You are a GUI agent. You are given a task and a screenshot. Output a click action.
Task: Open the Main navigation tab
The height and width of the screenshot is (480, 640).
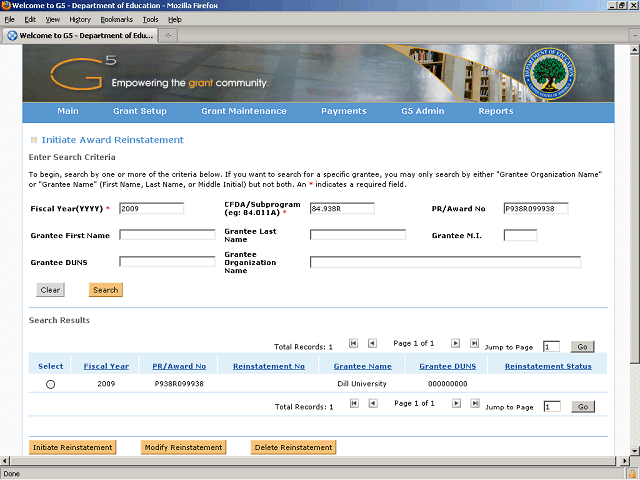[x=68, y=111]
